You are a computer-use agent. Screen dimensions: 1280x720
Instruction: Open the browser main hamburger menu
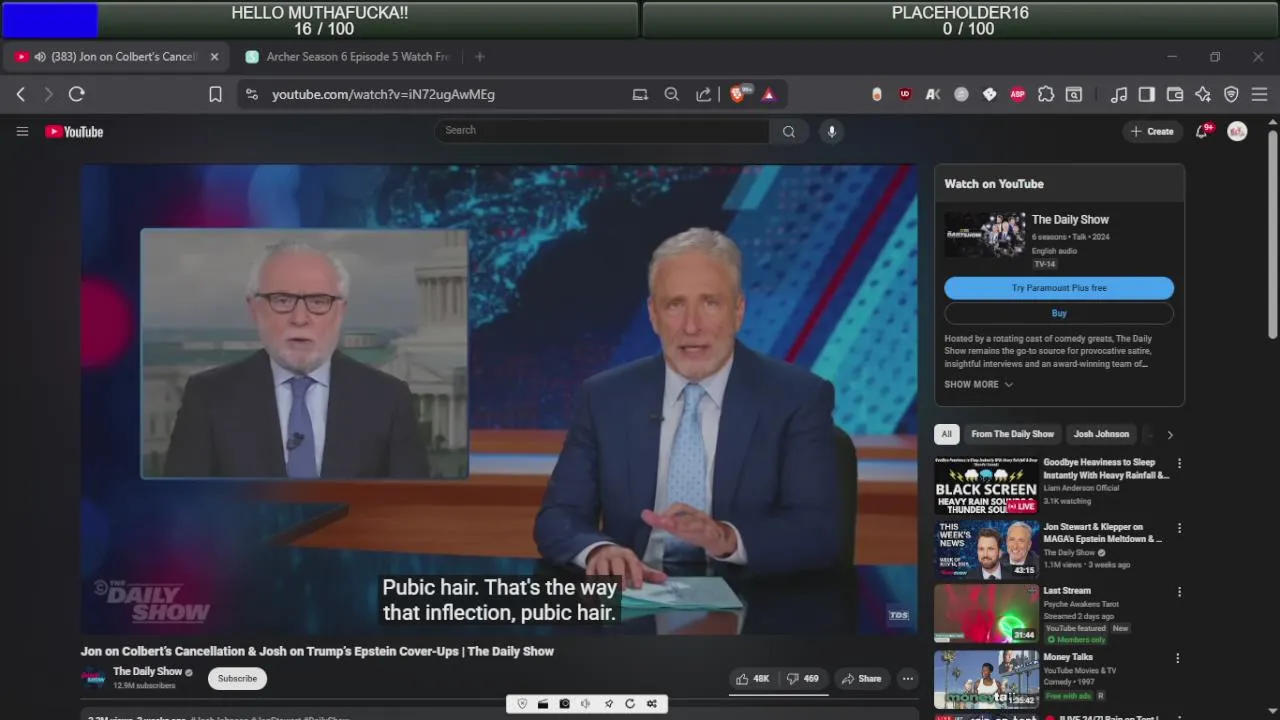point(1259,94)
